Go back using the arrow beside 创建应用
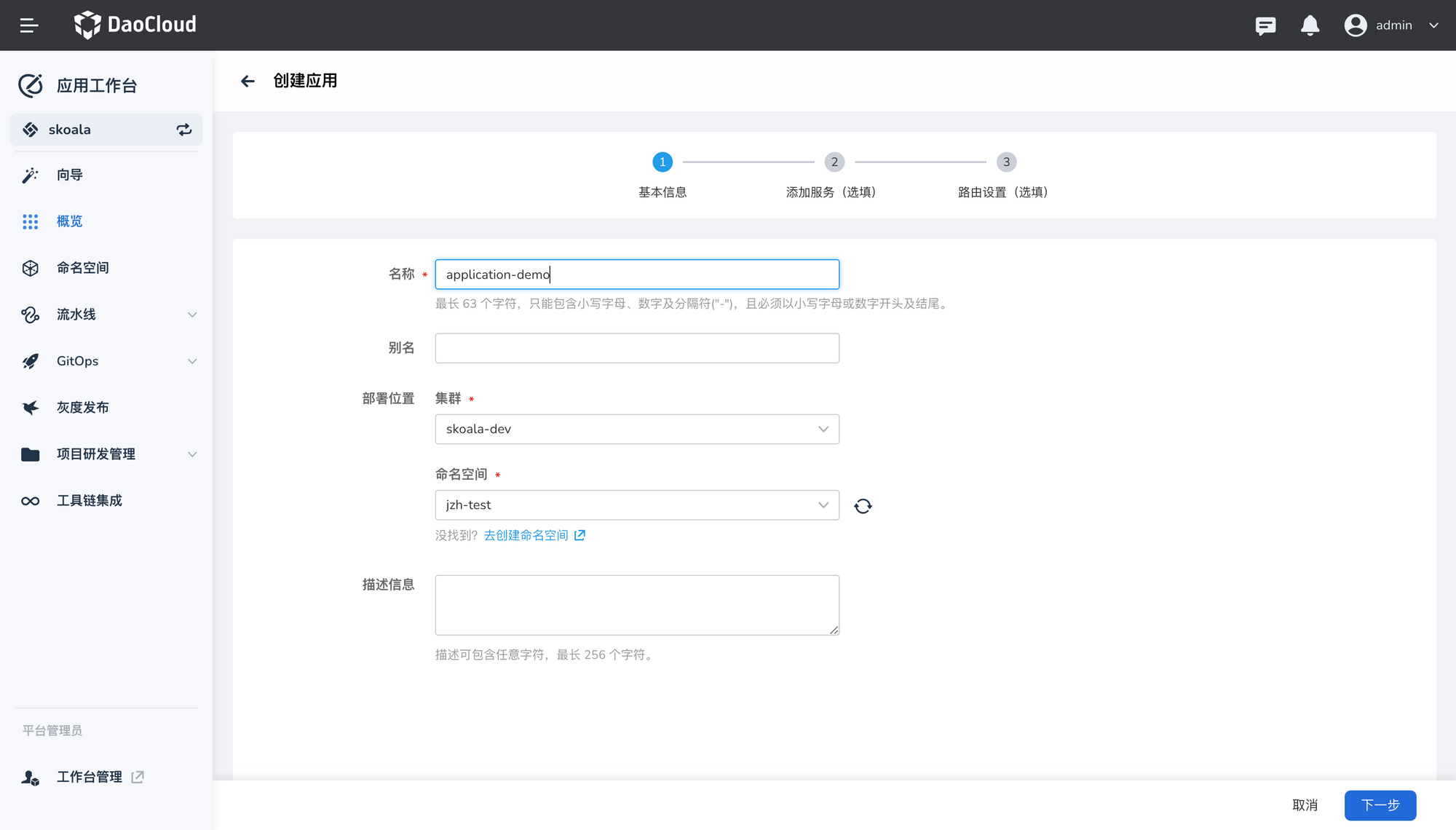Viewport: 1456px width, 830px height. 248,81
